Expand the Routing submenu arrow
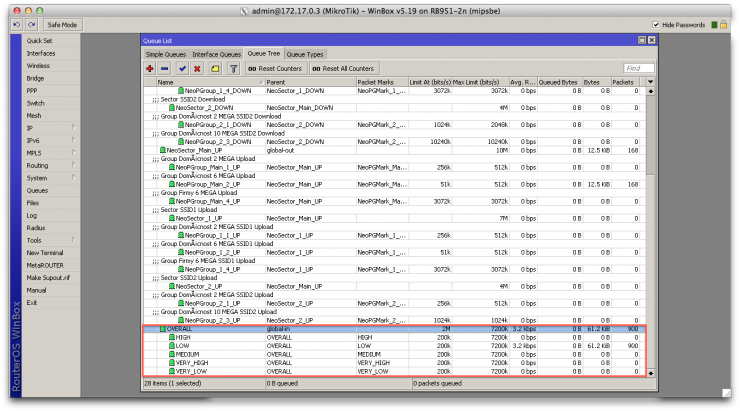This screenshot has height=411, width=740. [x=74, y=165]
